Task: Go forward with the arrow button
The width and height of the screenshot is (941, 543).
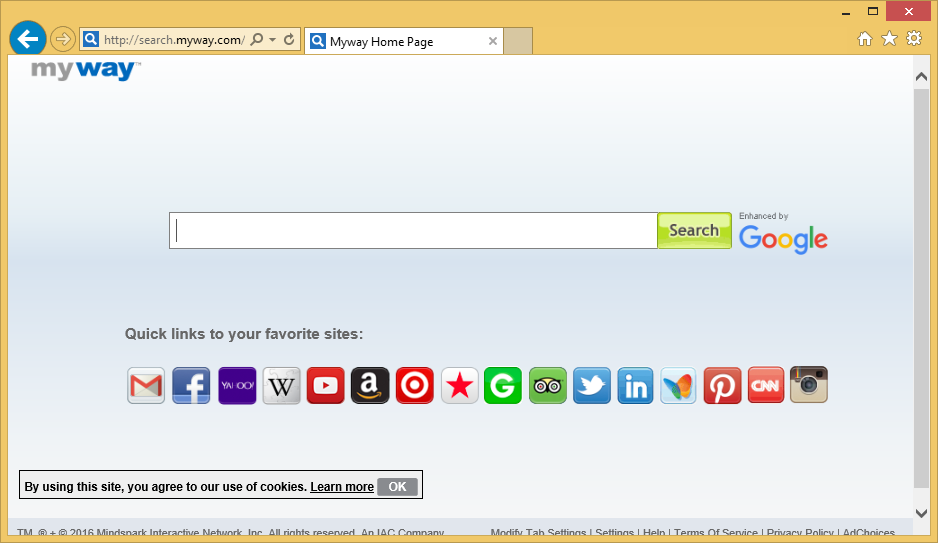Action: [x=62, y=40]
